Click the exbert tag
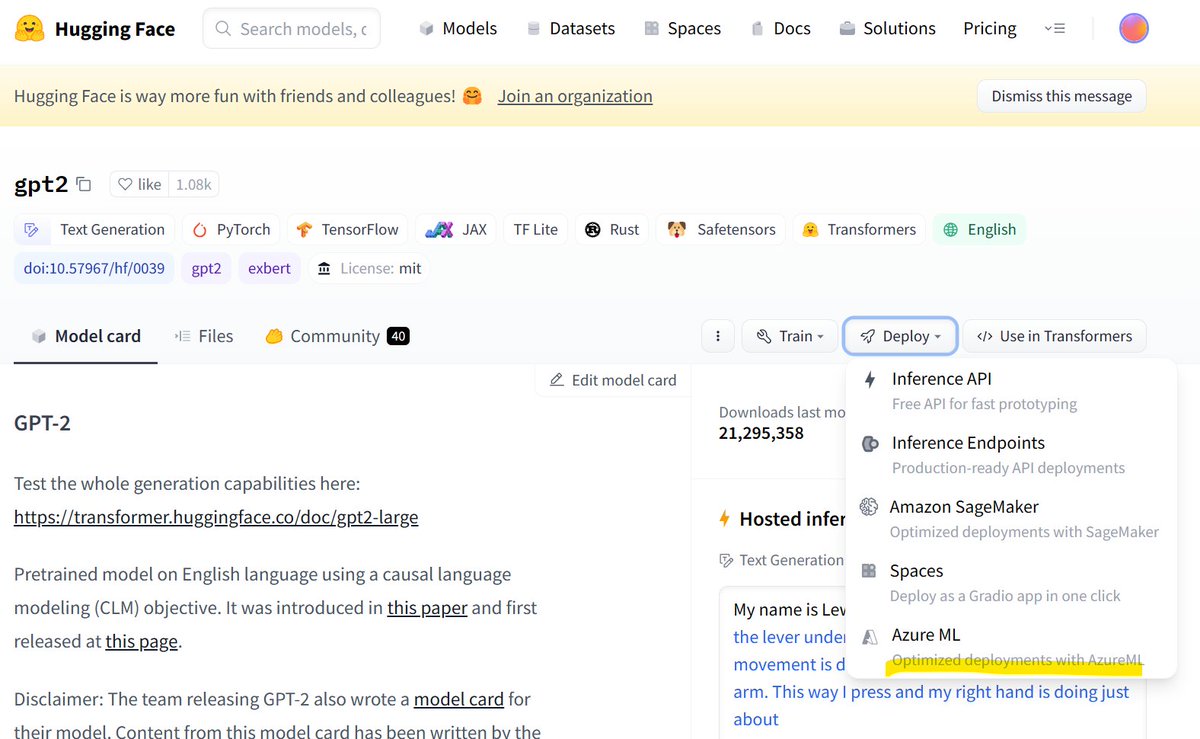The width and height of the screenshot is (1200, 739). [269, 268]
